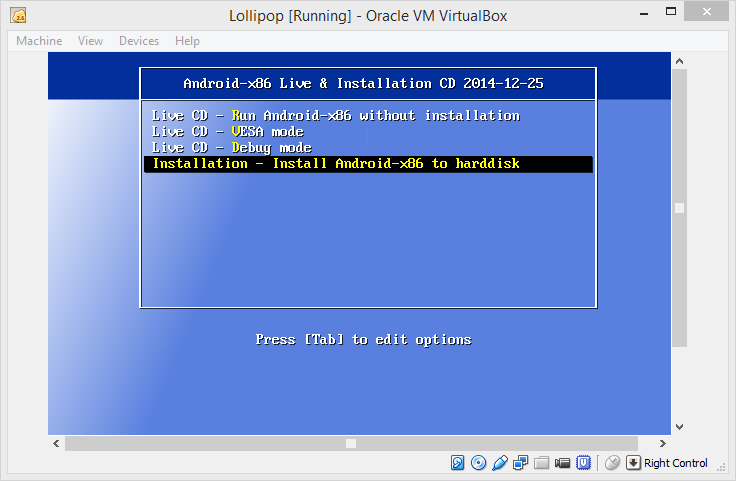Click the VirtualBox app icon in title bar
The width and height of the screenshot is (736, 481).
(x=18, y=15)
